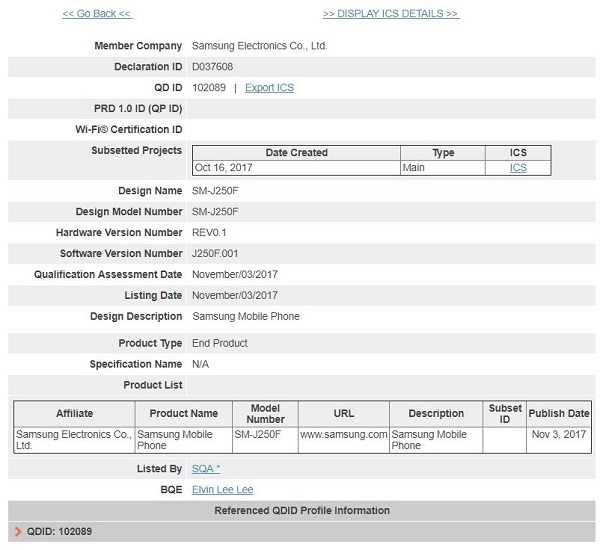This screenshot has height=550, width=600.
Task: Click the 'QD ID' label
Action: tap(168, 88)
